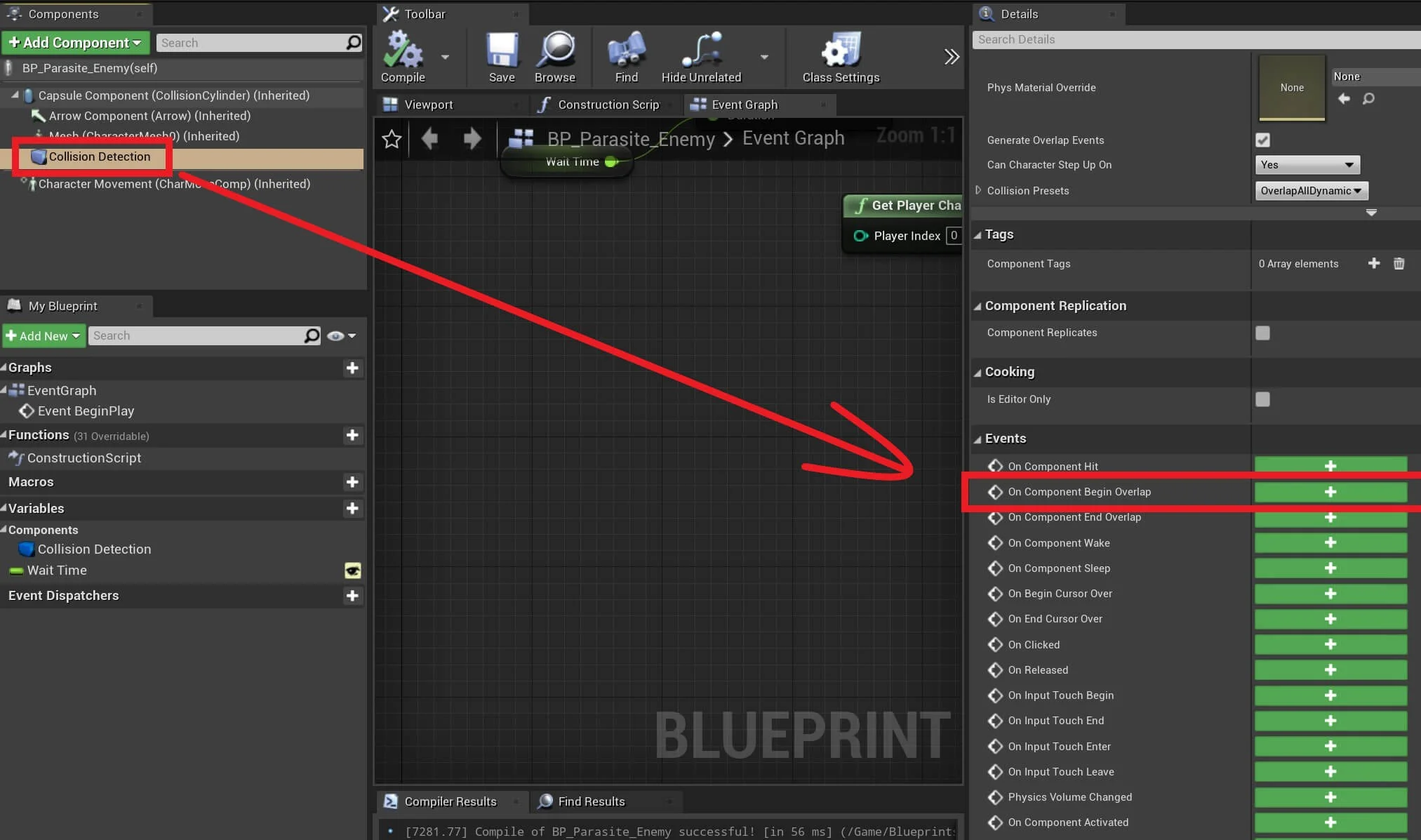Navigate forward with the right arrow in graph
Viewport: 1421px width, 840px height.
pyautogui.click(x=472, y=139)
